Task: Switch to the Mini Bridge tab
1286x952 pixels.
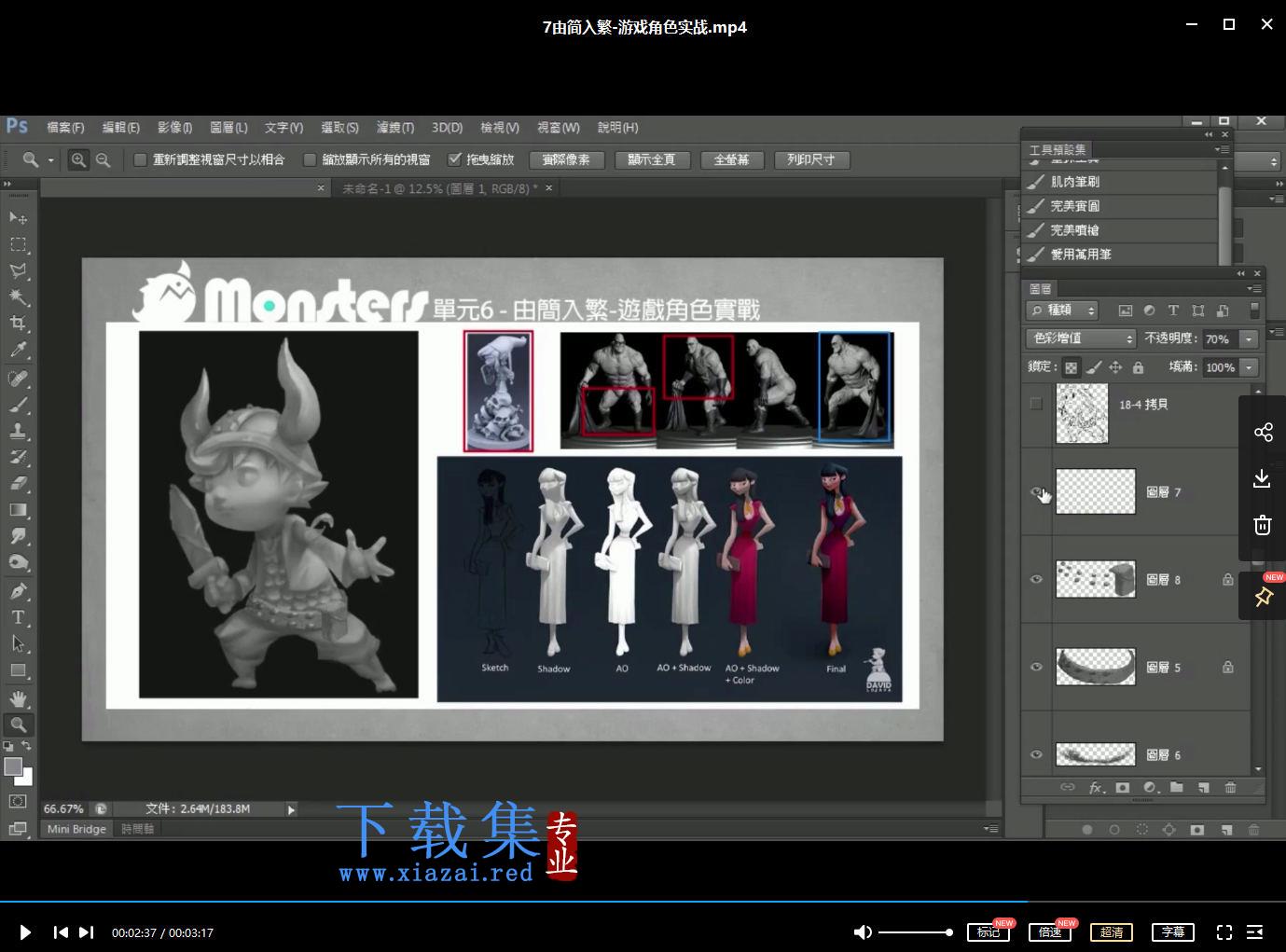Action: (76, 829)
